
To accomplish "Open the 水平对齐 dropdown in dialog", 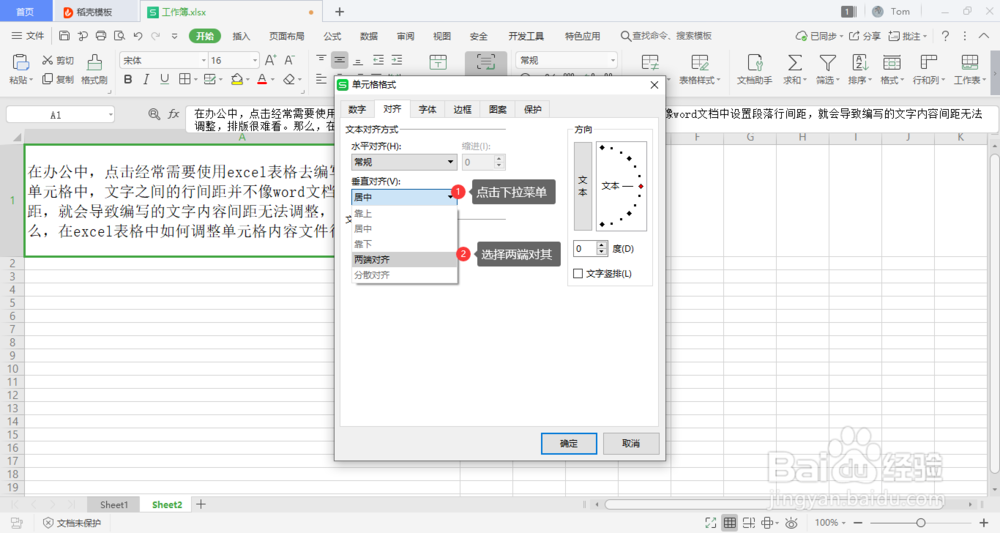I will coord(404,162).
